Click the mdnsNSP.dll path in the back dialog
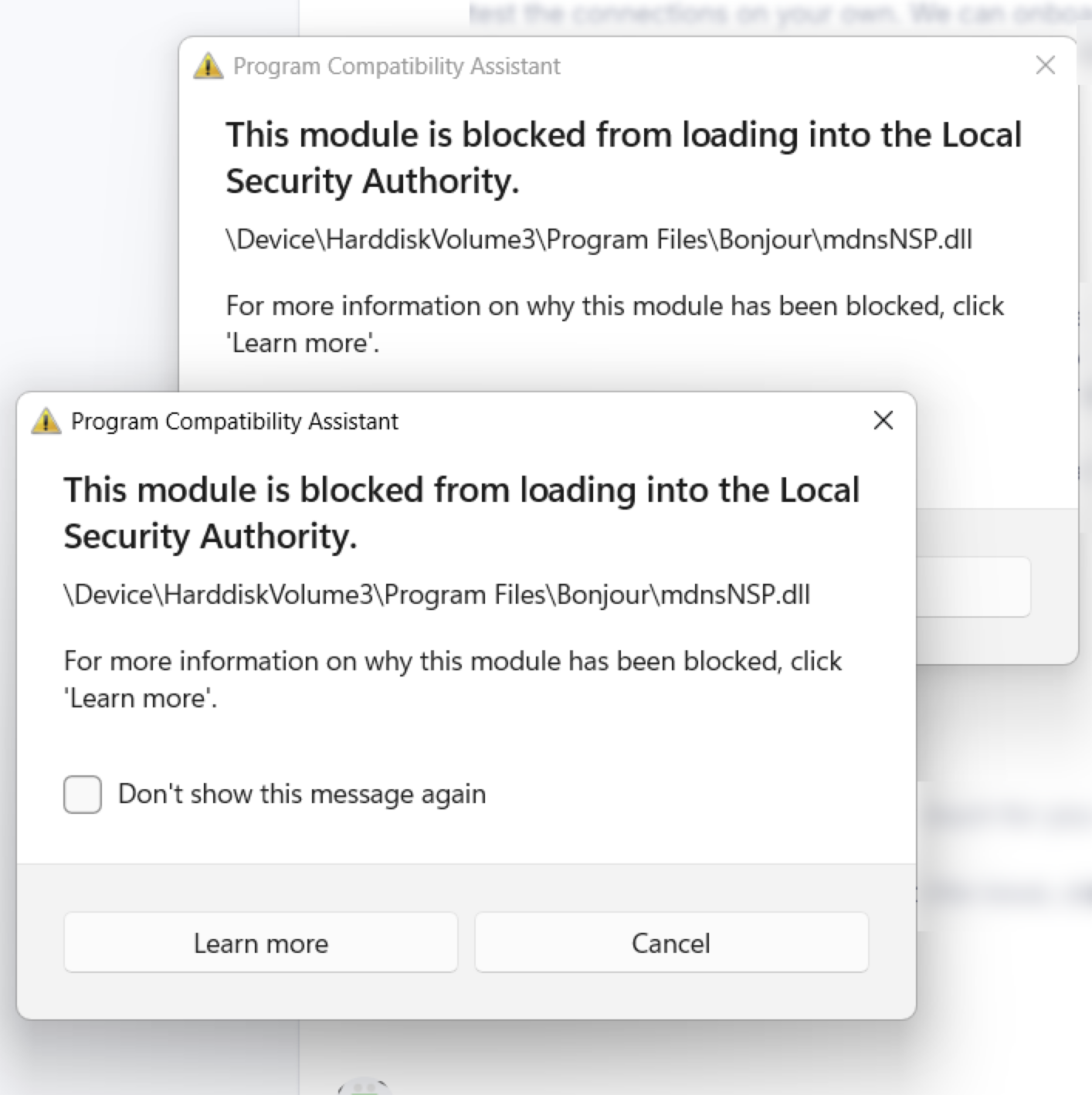1092x1095 pixels. (x=599, y=239)
